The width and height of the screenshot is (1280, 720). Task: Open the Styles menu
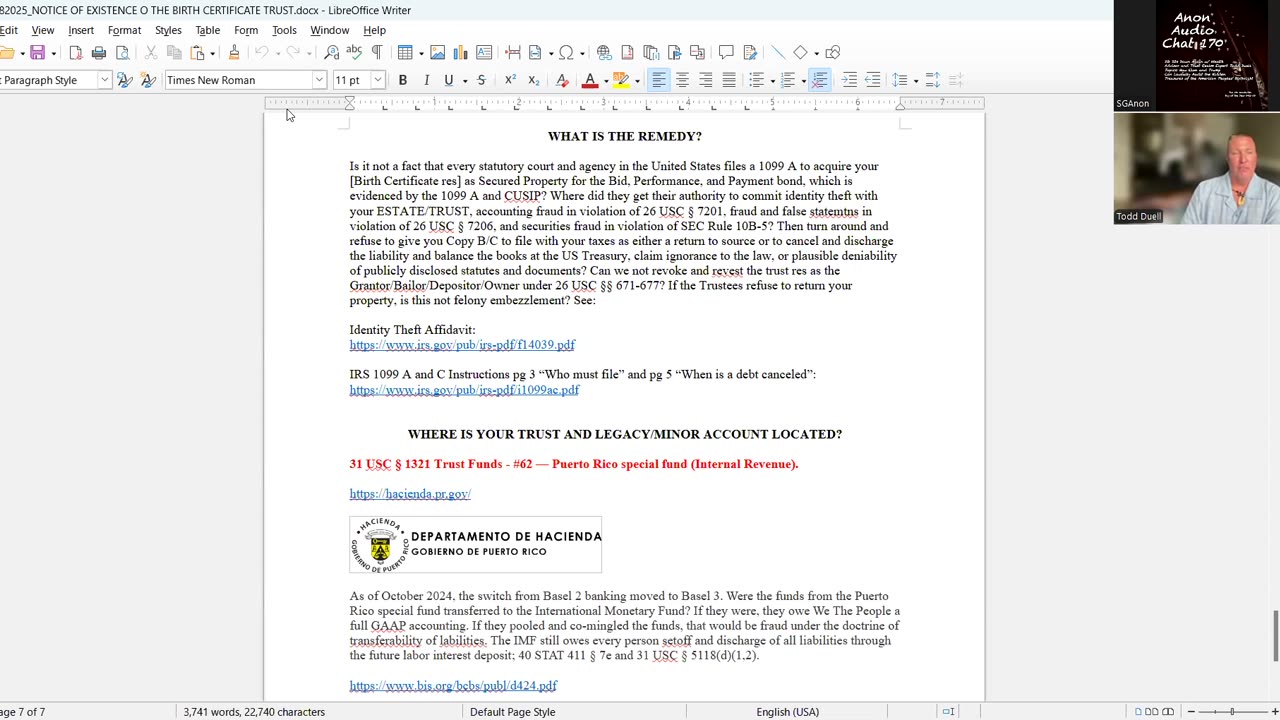click(x=168, y=30)
